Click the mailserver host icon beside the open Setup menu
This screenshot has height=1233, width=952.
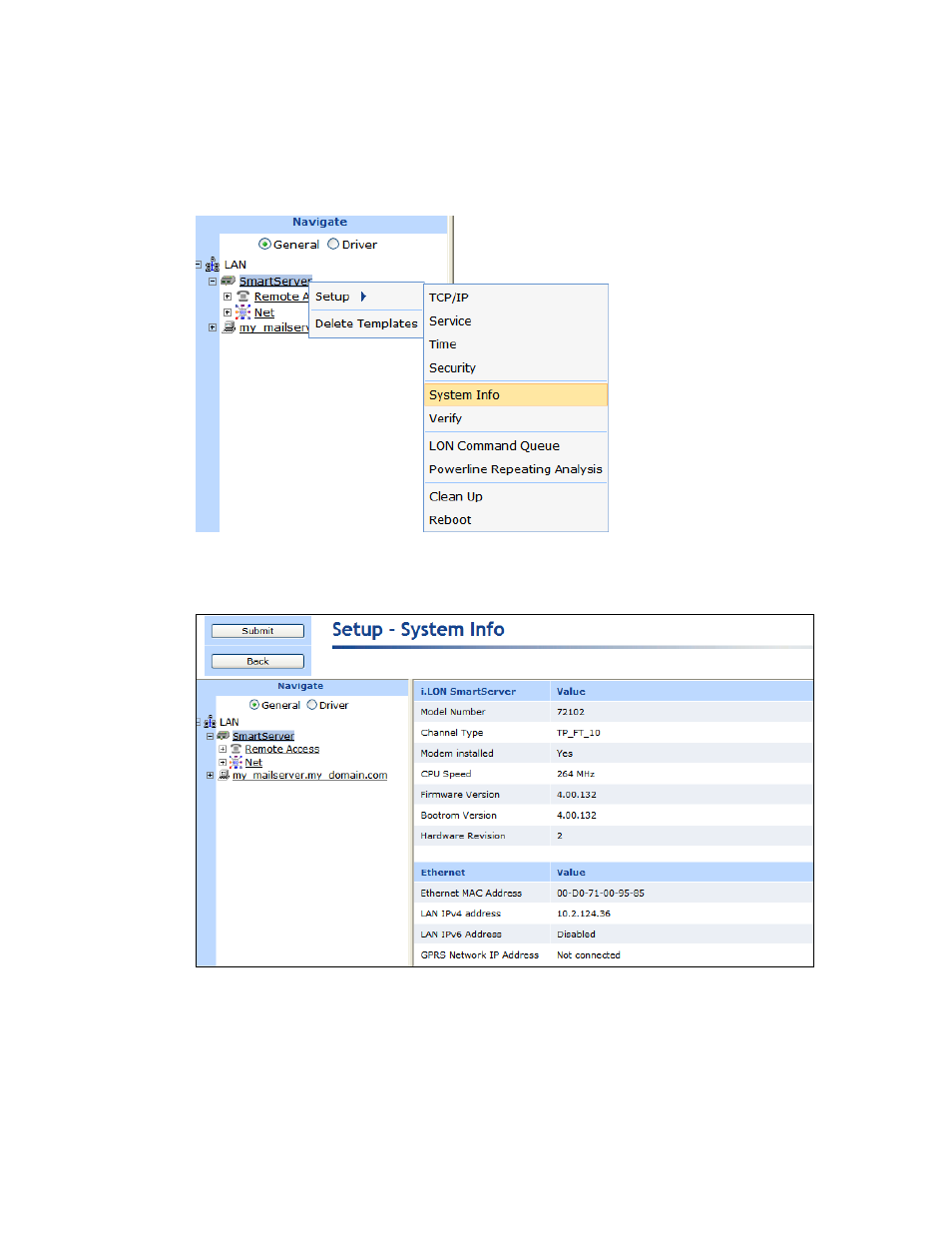point(229,327)
